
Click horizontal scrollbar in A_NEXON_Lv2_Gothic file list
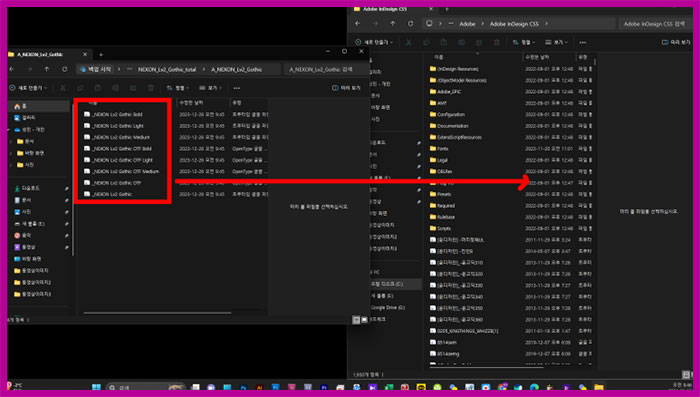[x=157, y=313]
